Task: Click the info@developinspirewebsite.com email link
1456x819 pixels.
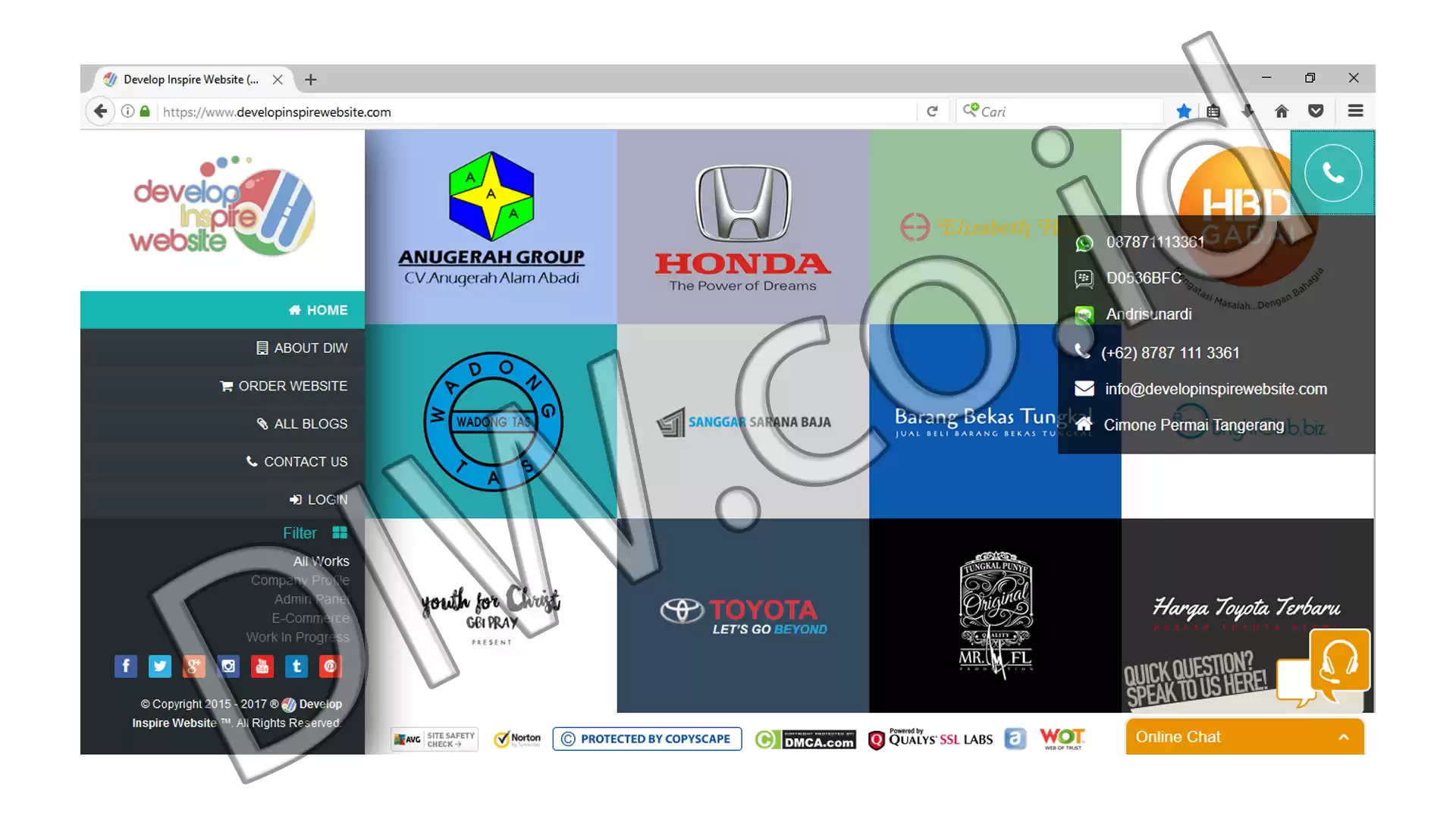Action: [x=1216, y=389]
